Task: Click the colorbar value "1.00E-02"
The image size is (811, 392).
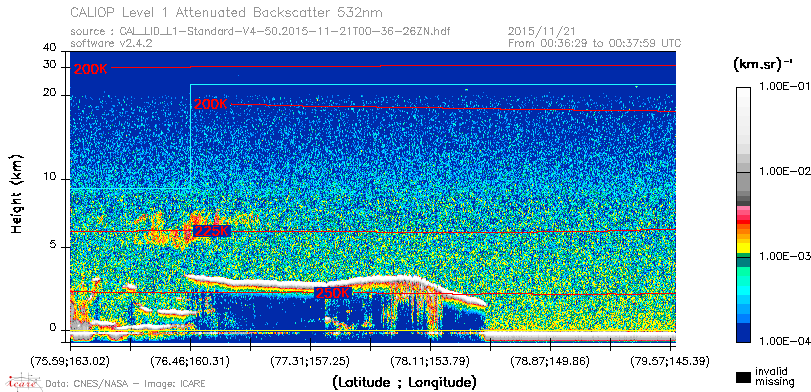Action: (x=784, y=172)
